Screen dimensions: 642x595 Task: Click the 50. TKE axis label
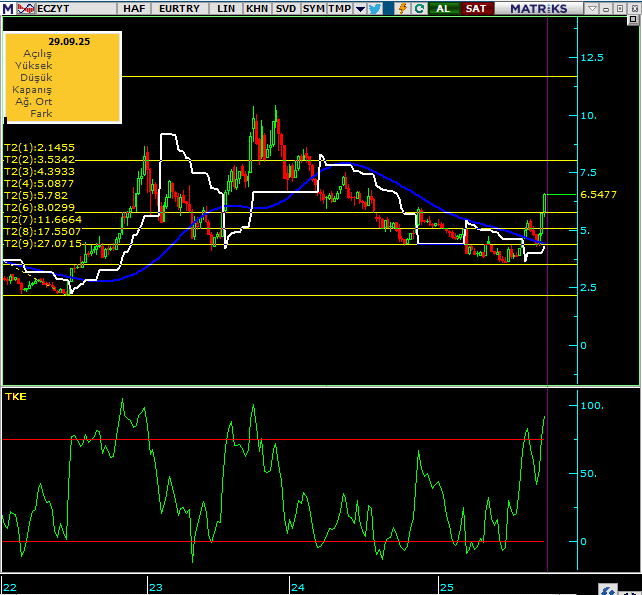pos(589,474)
